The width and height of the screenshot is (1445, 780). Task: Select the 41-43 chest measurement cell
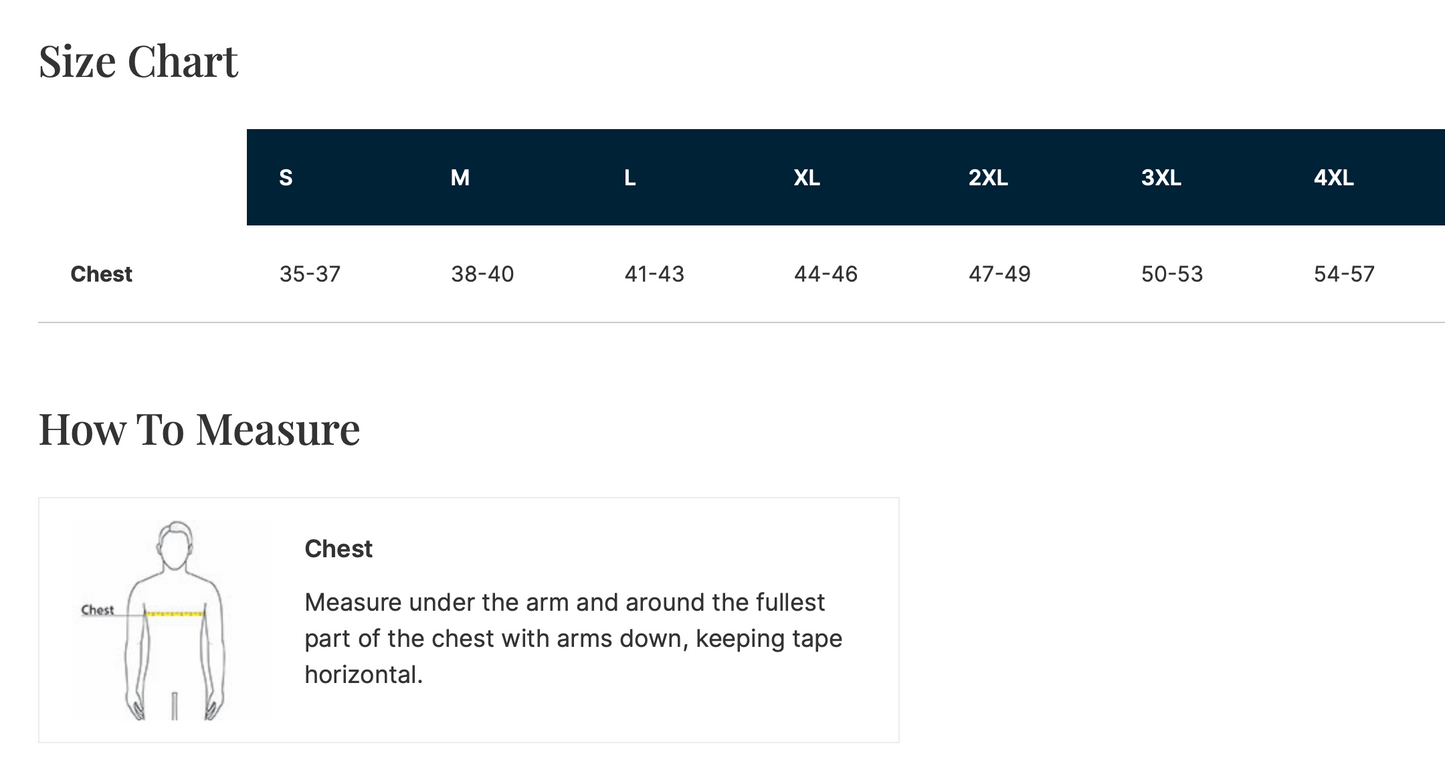[654, 274]
